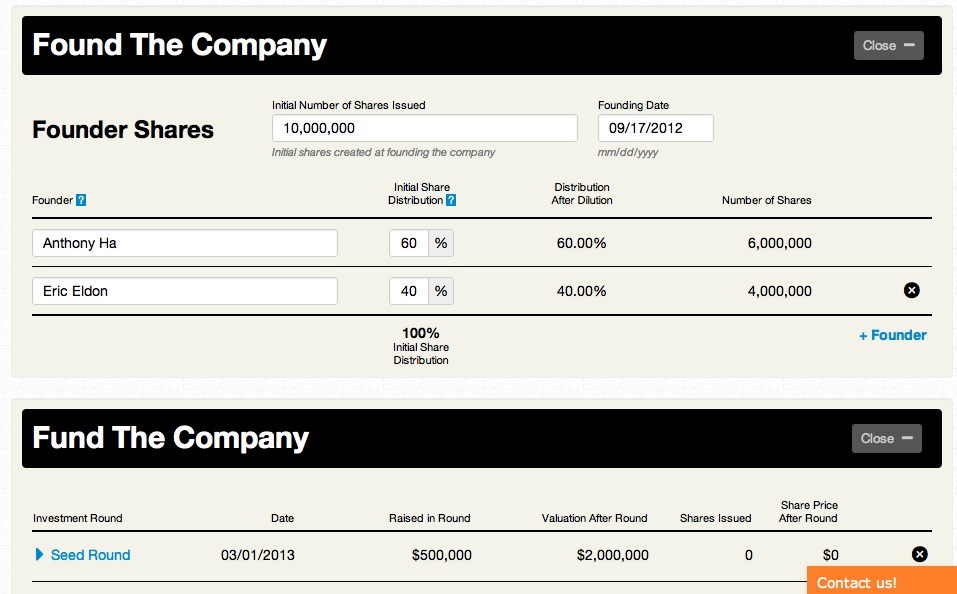Edit Eric Eldon's 40 percent share field
957x594 pixels.
point(409,291)
